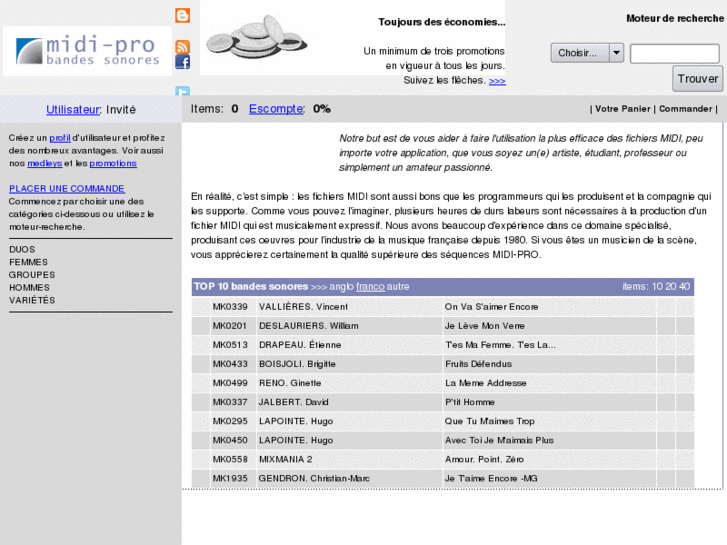Click DRAPEAU, Étienne artist

[x=300, y=345]
